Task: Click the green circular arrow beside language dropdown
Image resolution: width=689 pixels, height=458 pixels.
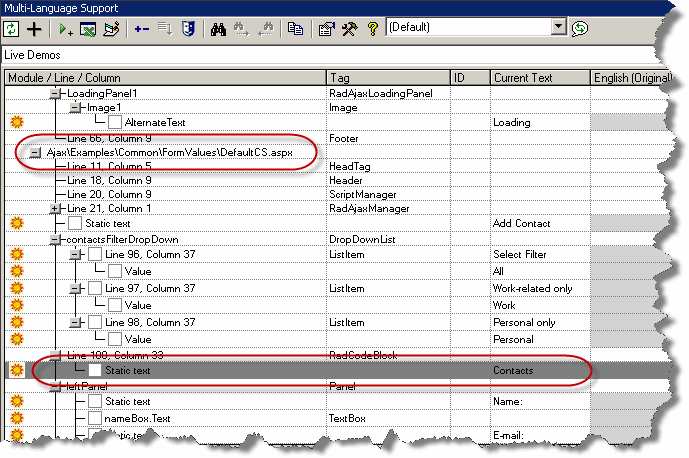Action: pos(580,29)
